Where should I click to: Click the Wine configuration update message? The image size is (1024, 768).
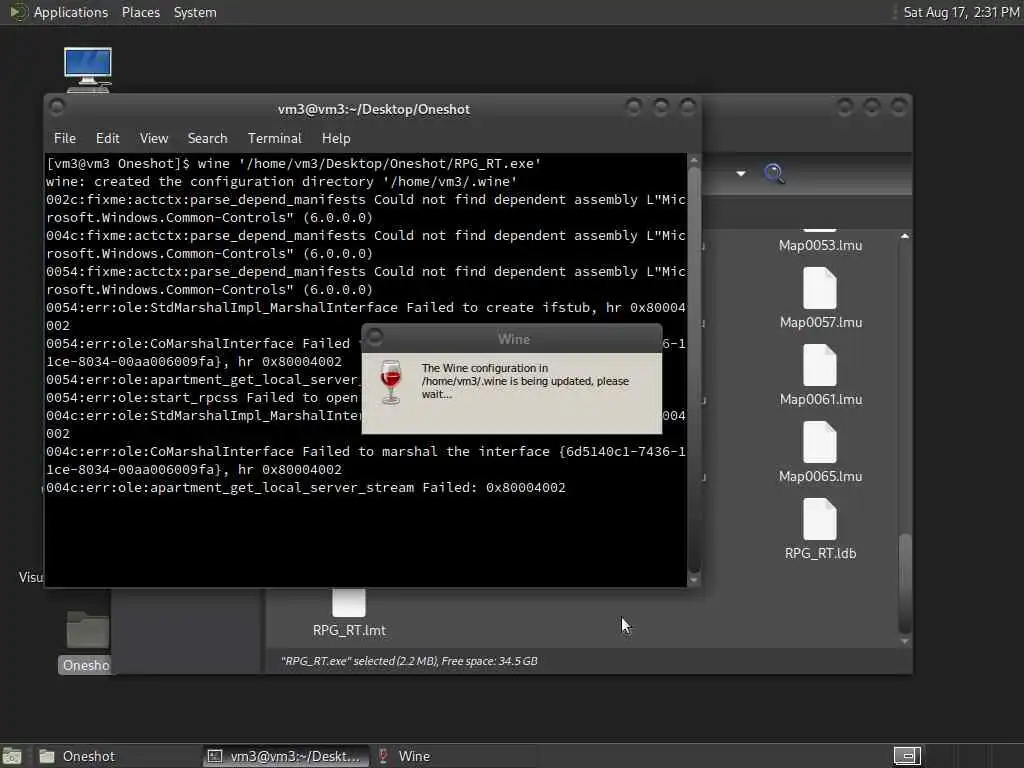coord(525,381)
